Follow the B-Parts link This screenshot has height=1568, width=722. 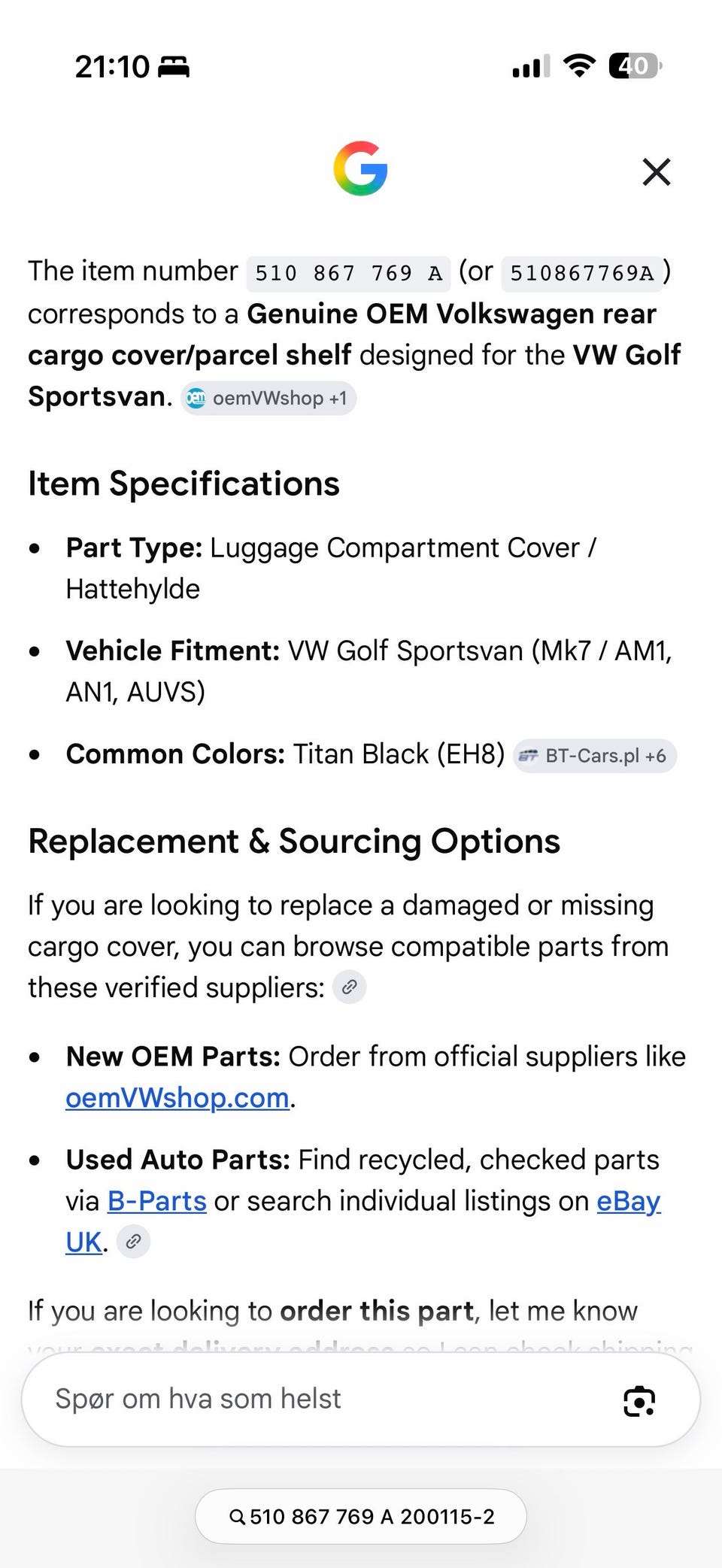pos(157,1201)
